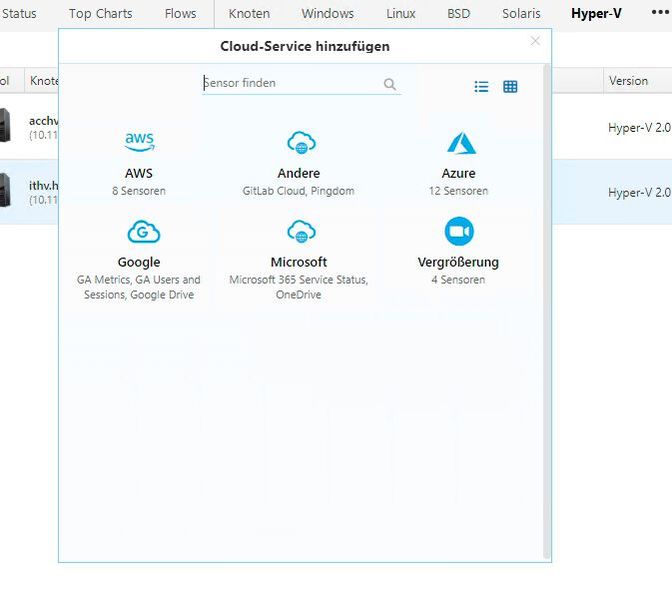Image resolution: width=672 pixels, height=600 pixels.
Task: Click the Knoten column header in table
Action: tap(44, 81)
